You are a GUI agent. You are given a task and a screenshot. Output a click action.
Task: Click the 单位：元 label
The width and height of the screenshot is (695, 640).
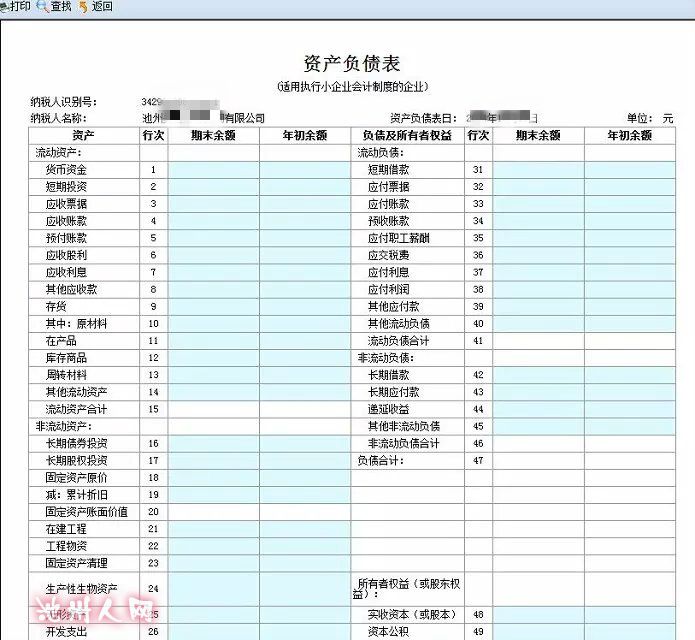tap(650, 118)
